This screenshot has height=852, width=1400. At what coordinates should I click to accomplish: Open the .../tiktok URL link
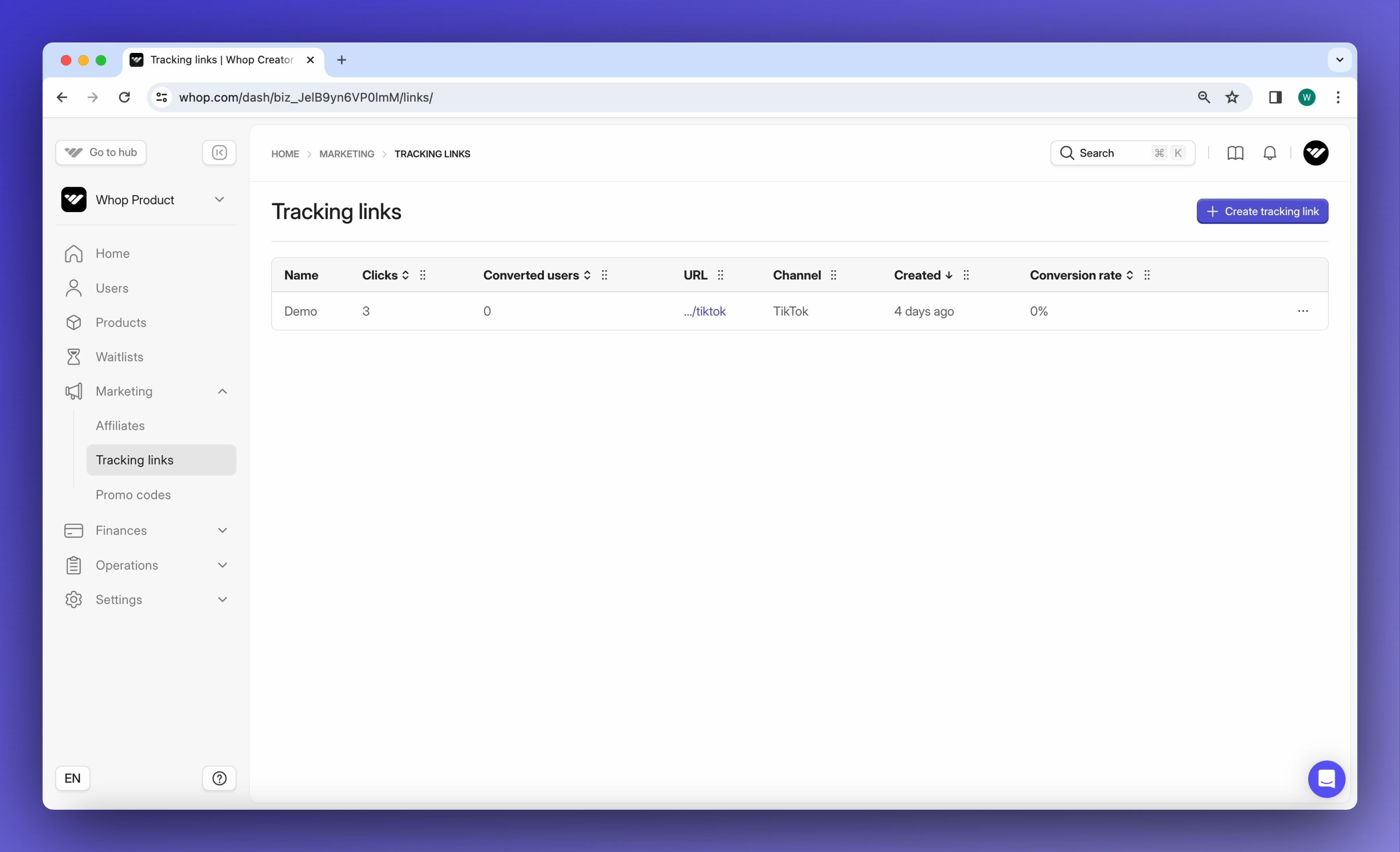pyautogui.click(x=705, y=311)
